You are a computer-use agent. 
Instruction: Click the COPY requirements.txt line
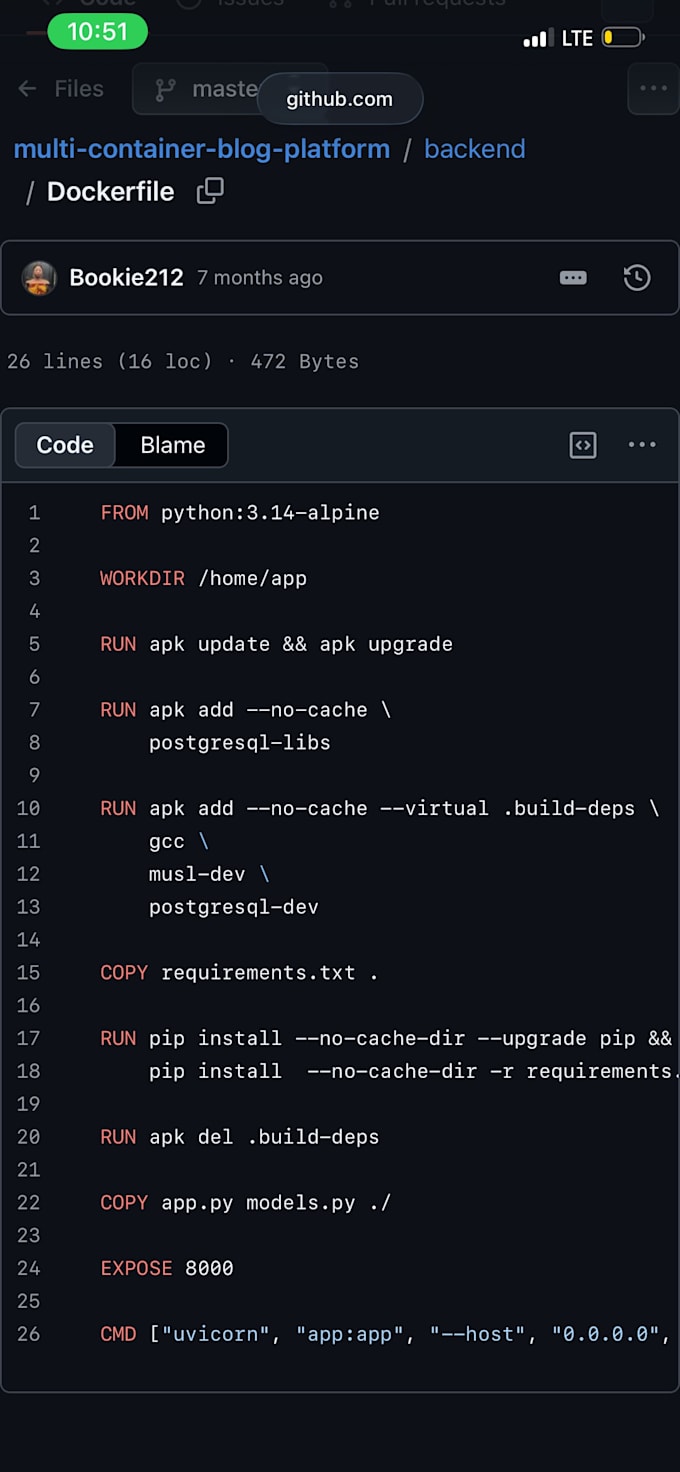[240, 972]
